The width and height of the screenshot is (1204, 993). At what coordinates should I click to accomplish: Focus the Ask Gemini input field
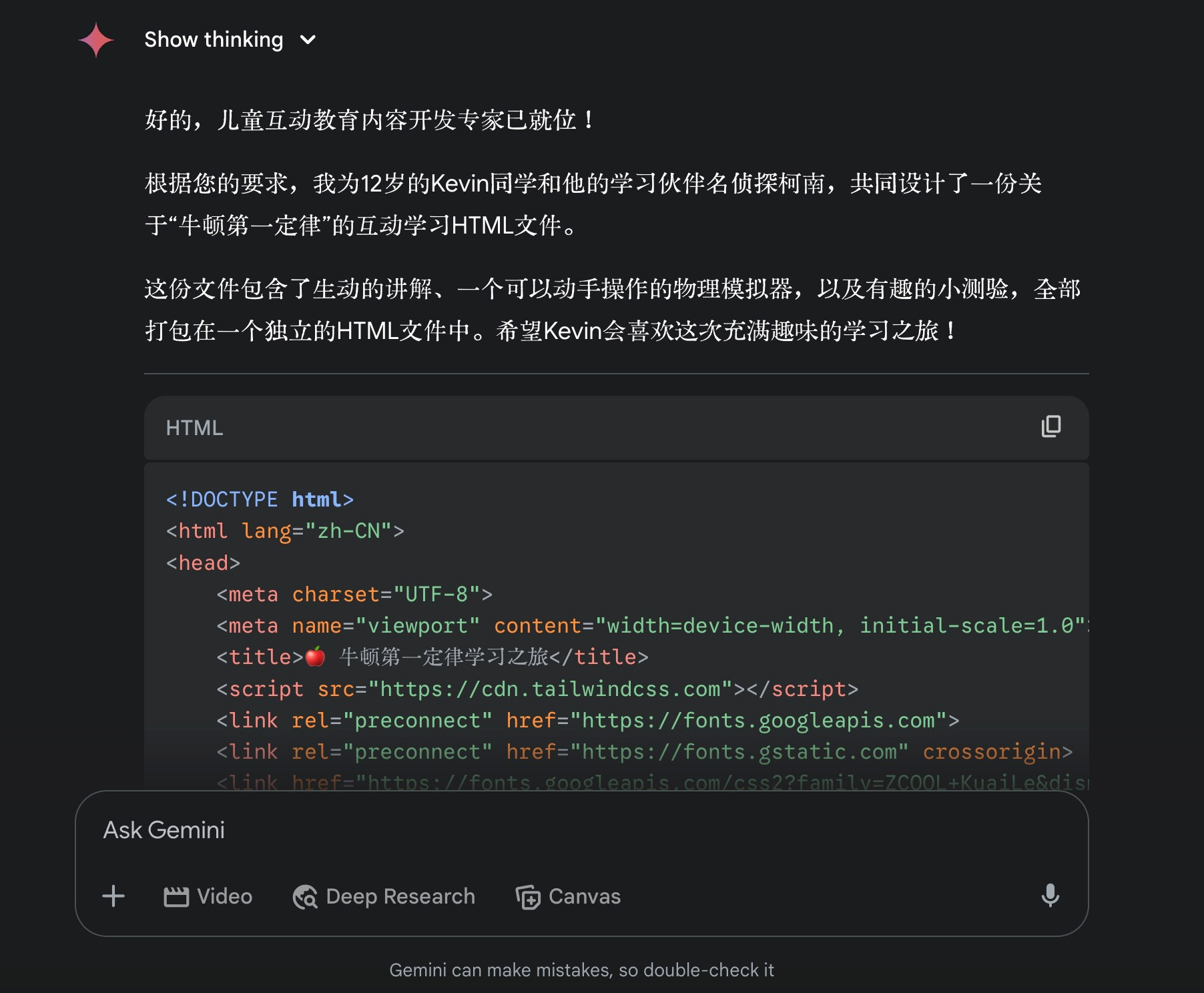(x=581, y=830)
